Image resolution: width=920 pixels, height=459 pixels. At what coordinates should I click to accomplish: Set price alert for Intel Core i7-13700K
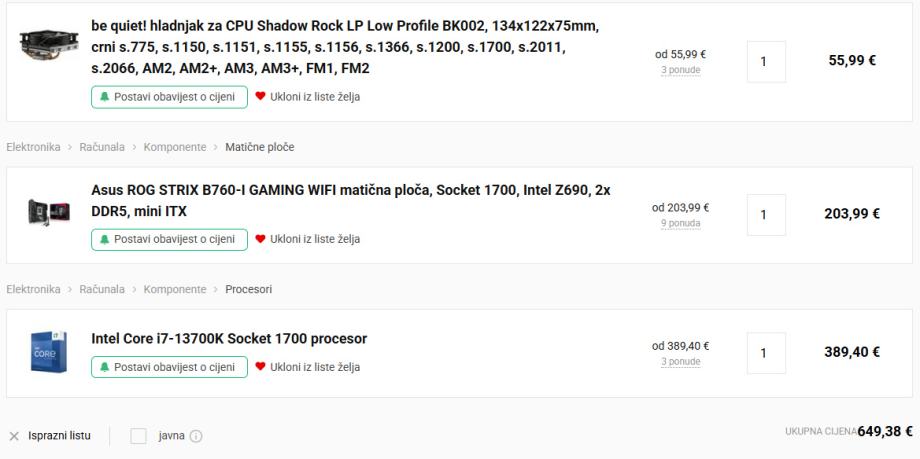tap(169, 367)
